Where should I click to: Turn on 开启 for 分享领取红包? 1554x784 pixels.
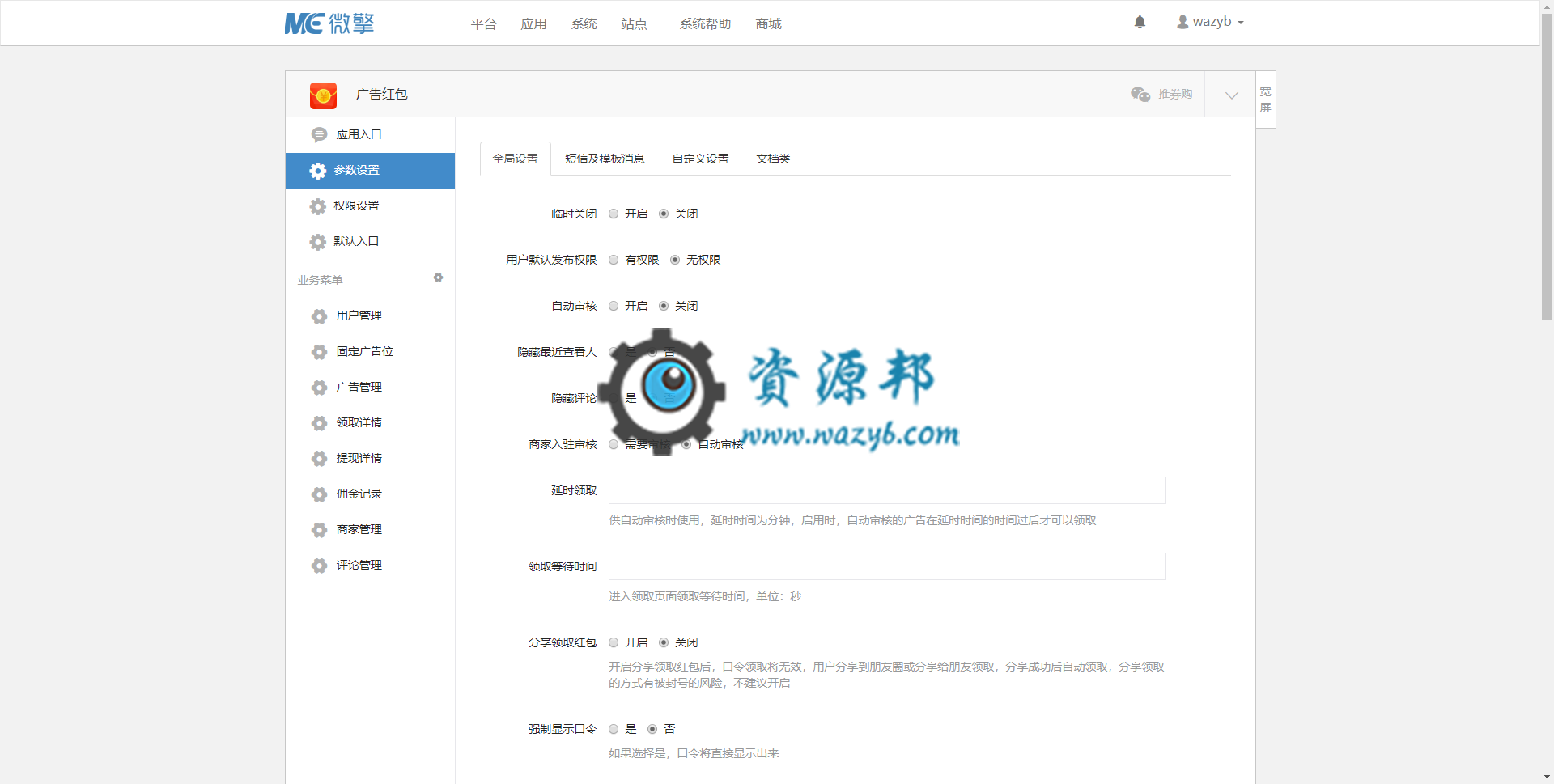(x=614, y=642)
